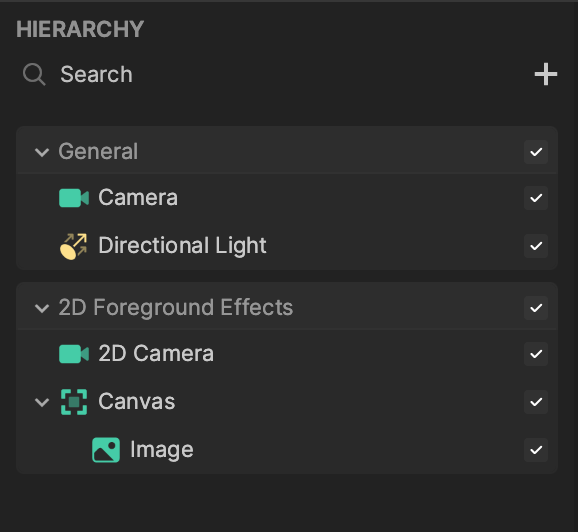Click the Camera object's video camera icon
The height and width of the screenshot is (532, 578).
click(x=74, y=198)
